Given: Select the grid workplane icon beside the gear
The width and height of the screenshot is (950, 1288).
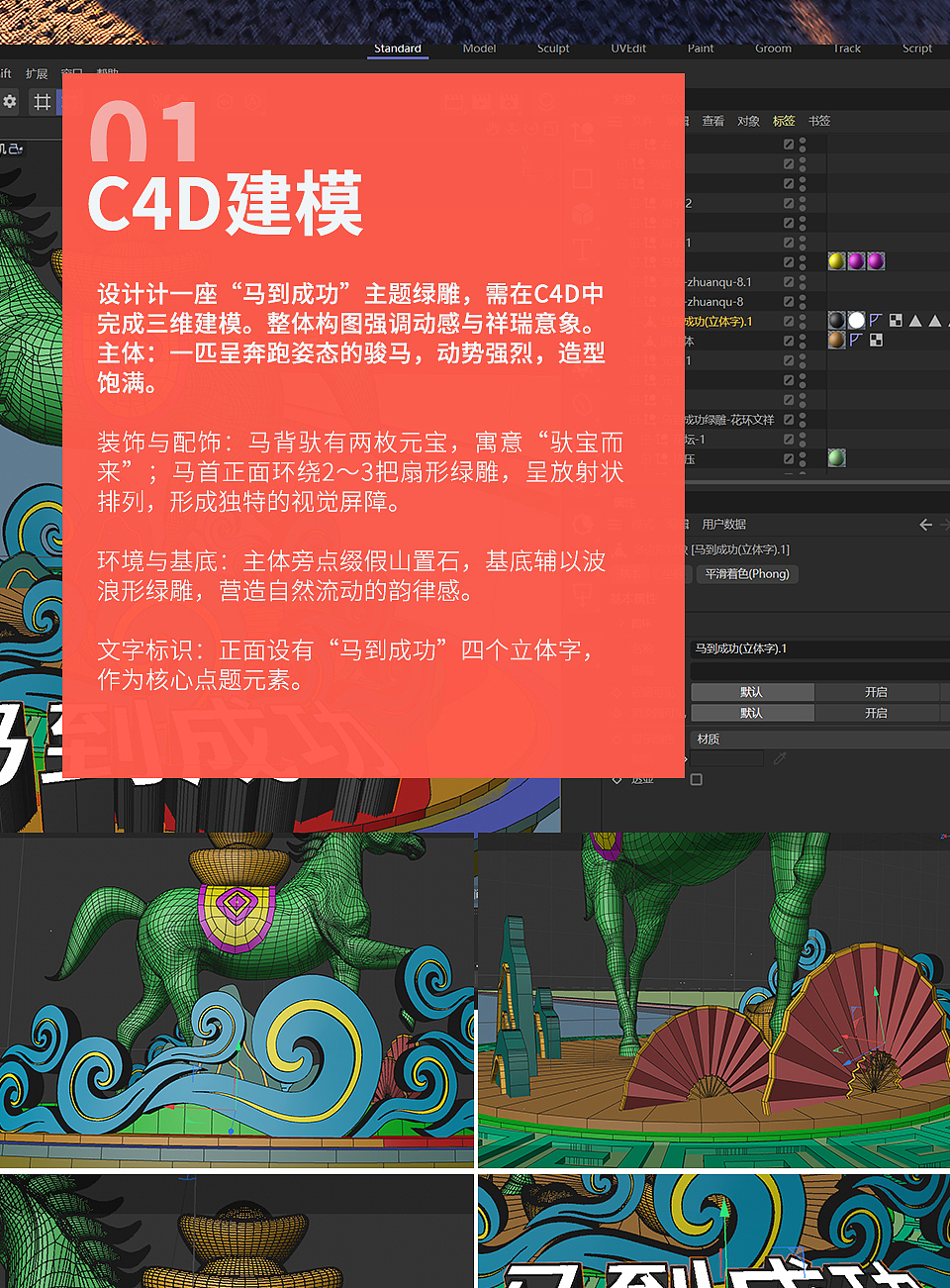Looking at the screenshot, I should coord(43,102).
